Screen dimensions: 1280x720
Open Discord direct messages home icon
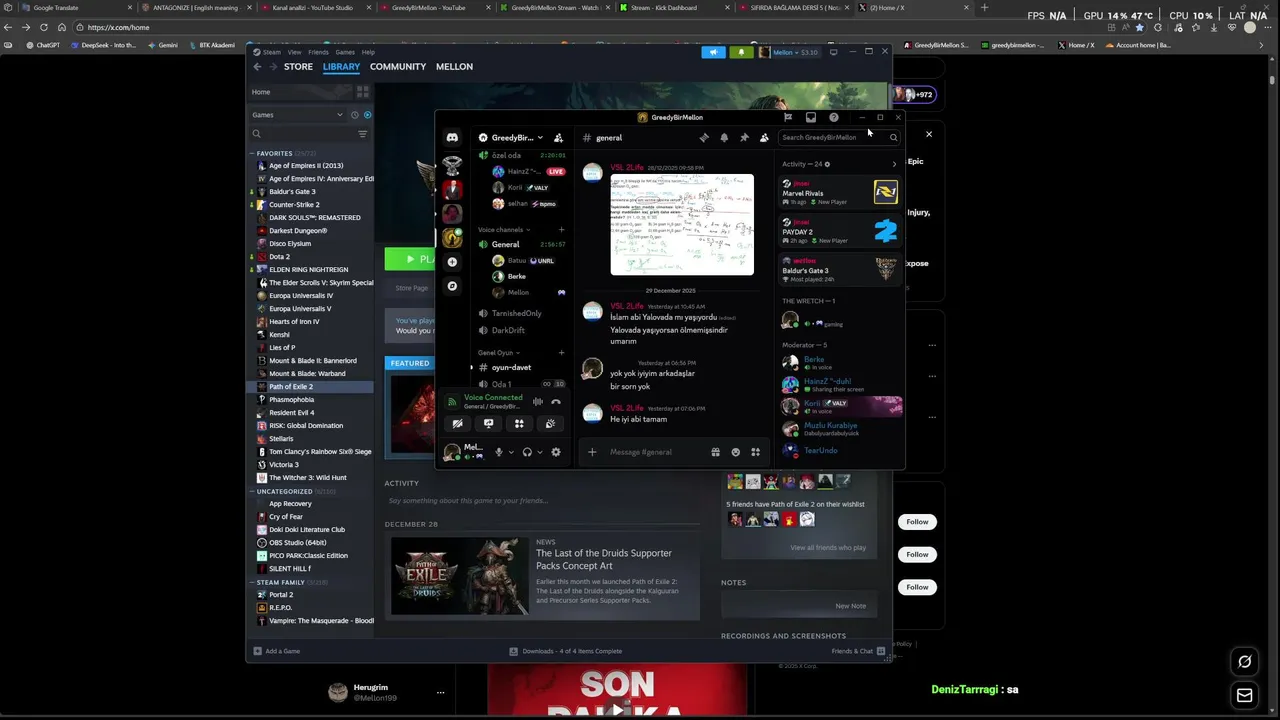click(x=452, y=138)
